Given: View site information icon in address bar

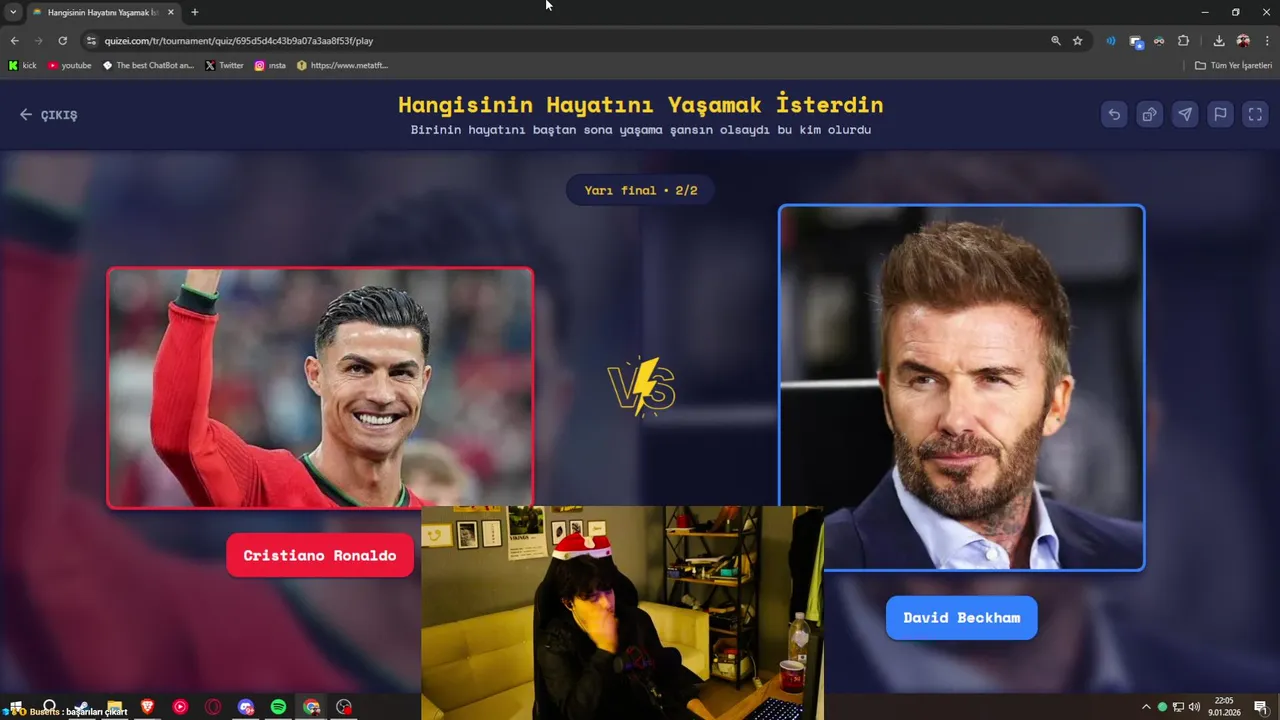Looking at the screenshot, I should point(91,41).
